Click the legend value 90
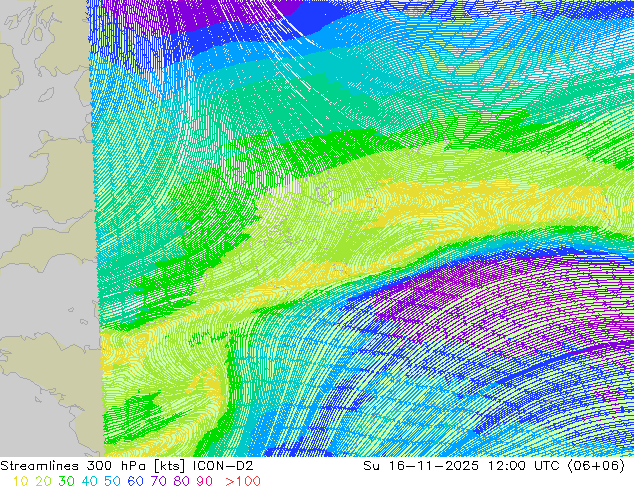Viewport: 634px width, 490px height. point(205,481)
